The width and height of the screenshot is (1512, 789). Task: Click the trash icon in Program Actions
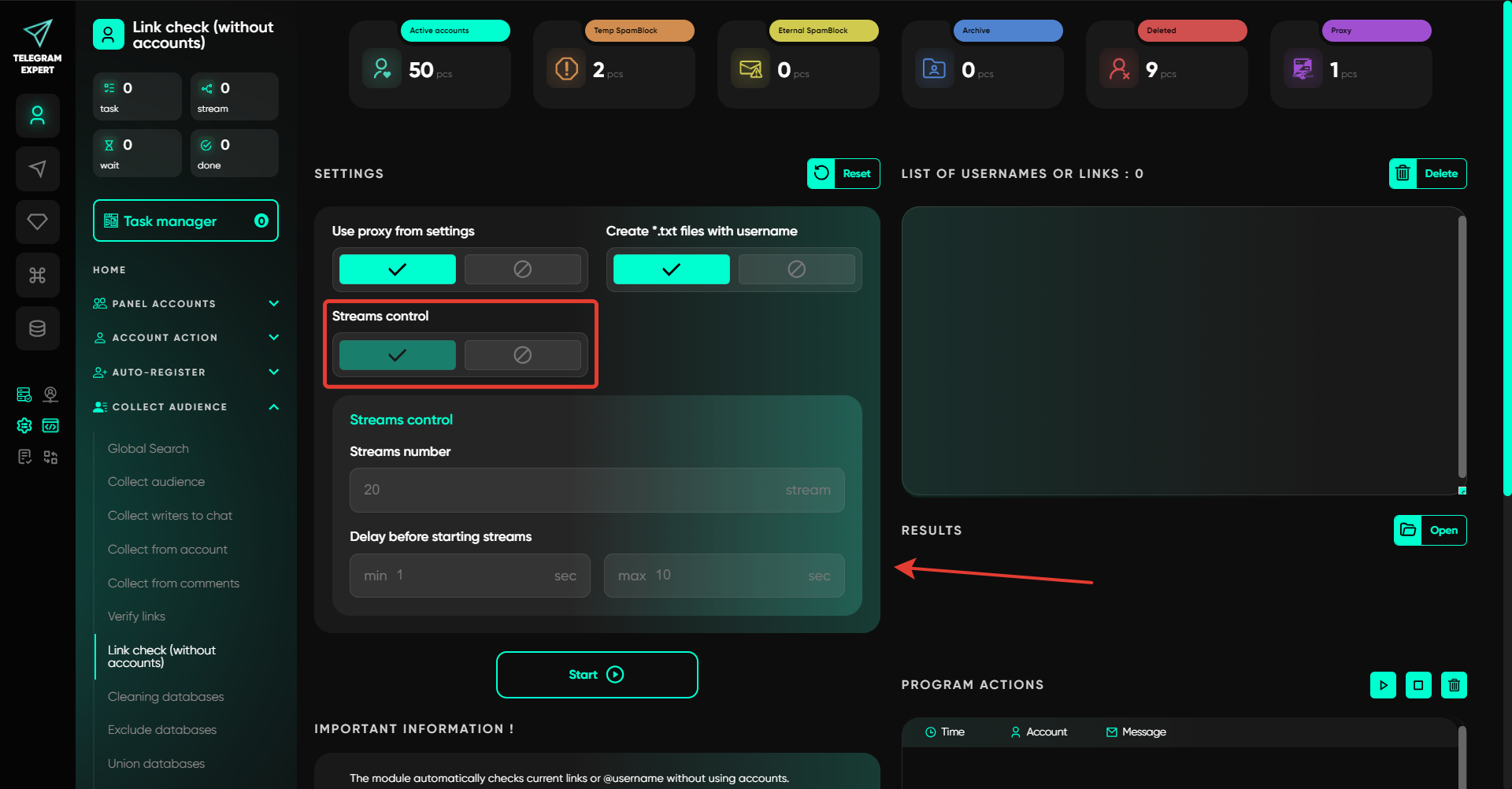pyautogui.click(x=1454, y=685)
